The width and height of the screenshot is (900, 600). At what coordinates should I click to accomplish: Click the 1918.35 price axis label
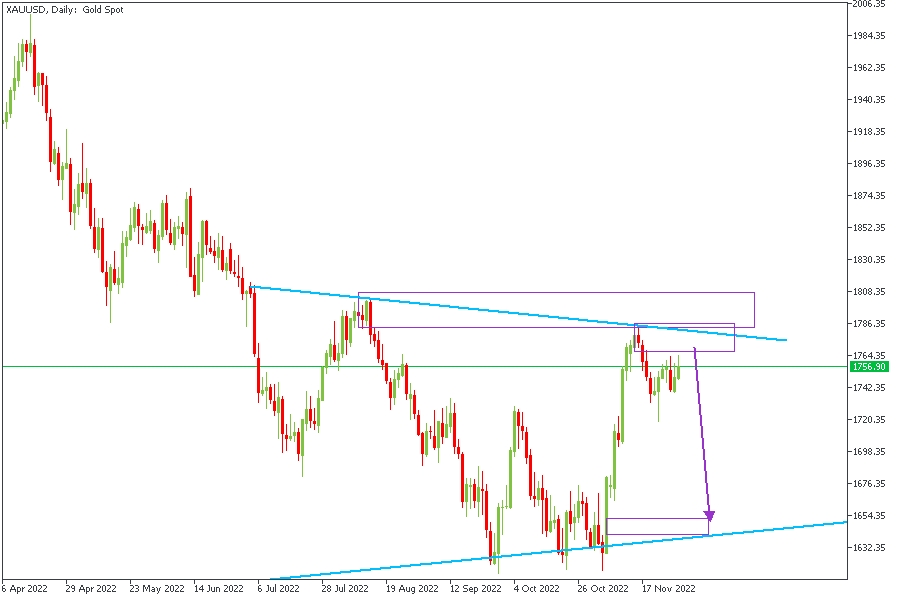pos(869,132)
